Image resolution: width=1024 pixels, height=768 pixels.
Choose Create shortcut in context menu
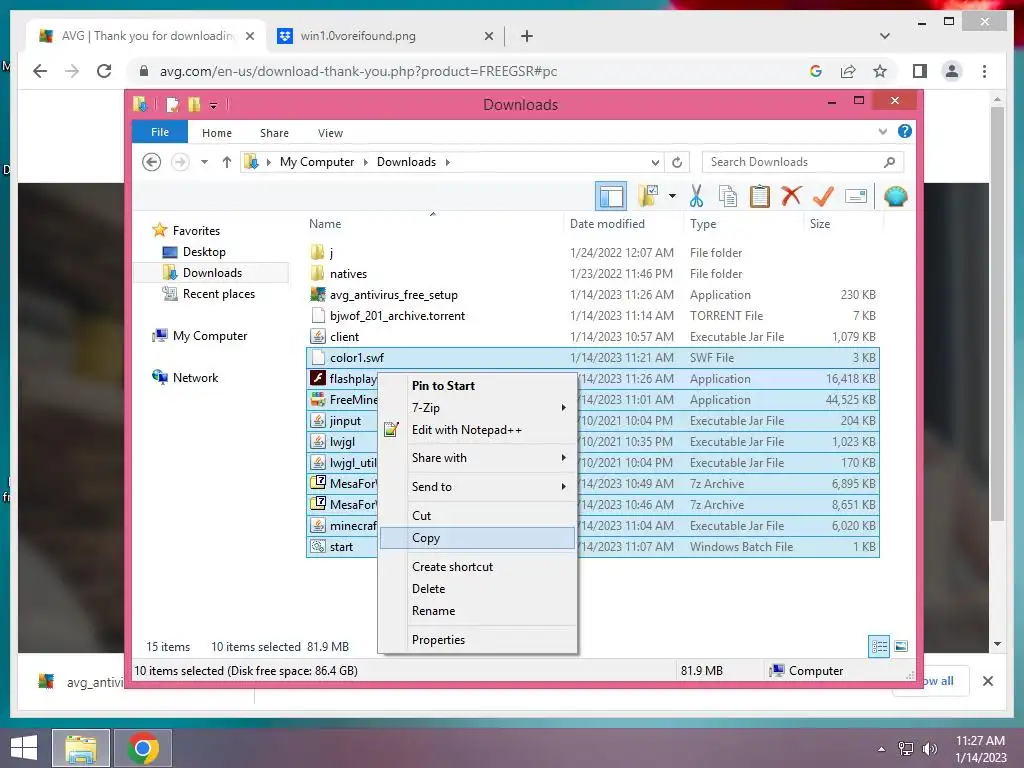coord(477,567)
